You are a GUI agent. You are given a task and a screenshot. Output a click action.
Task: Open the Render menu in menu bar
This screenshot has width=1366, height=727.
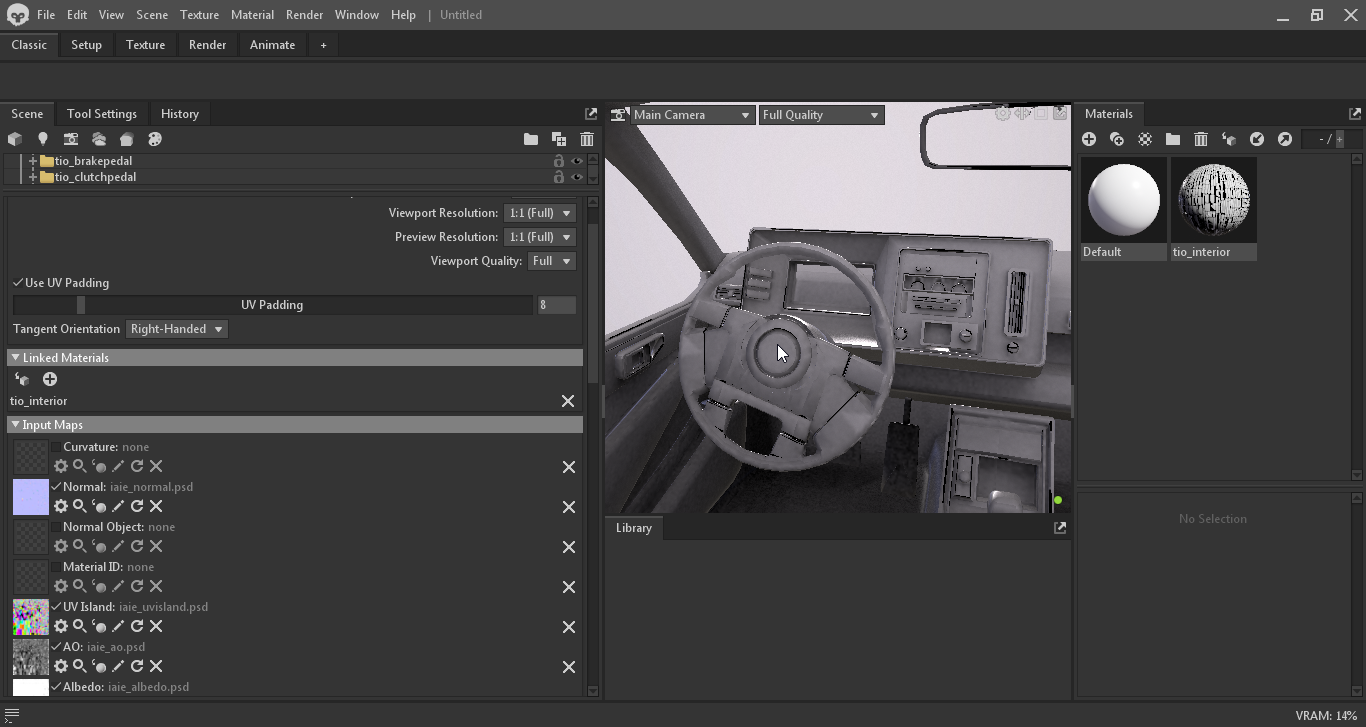pos(304,15)
